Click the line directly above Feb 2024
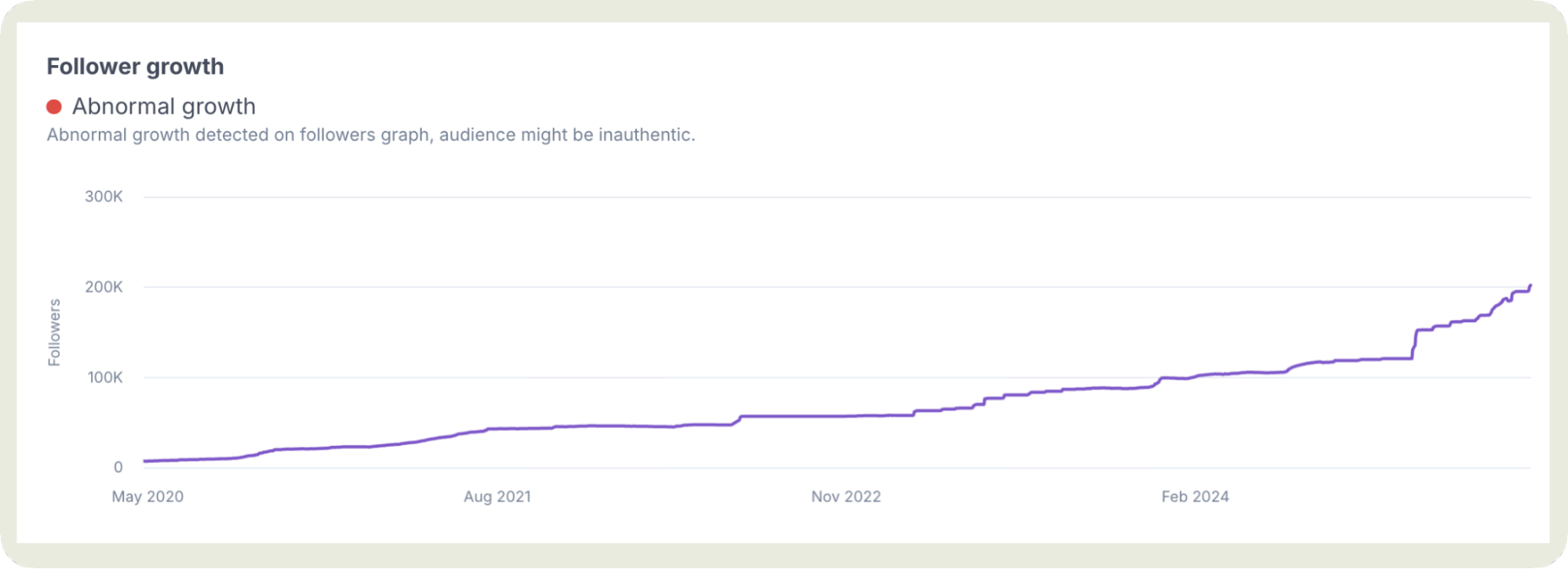This screenshot has height=569, width=1568. [x=1195, y=377]
